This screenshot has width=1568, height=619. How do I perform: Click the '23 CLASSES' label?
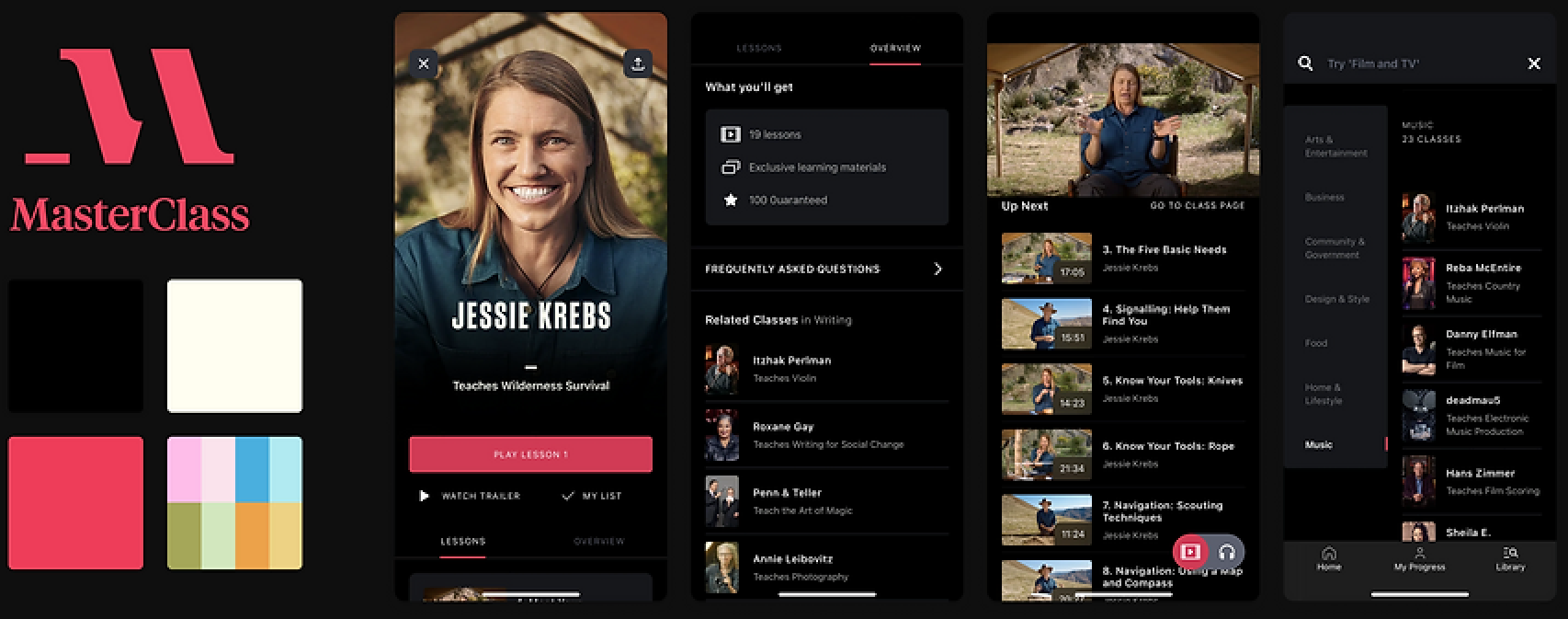pos(1431,140)
